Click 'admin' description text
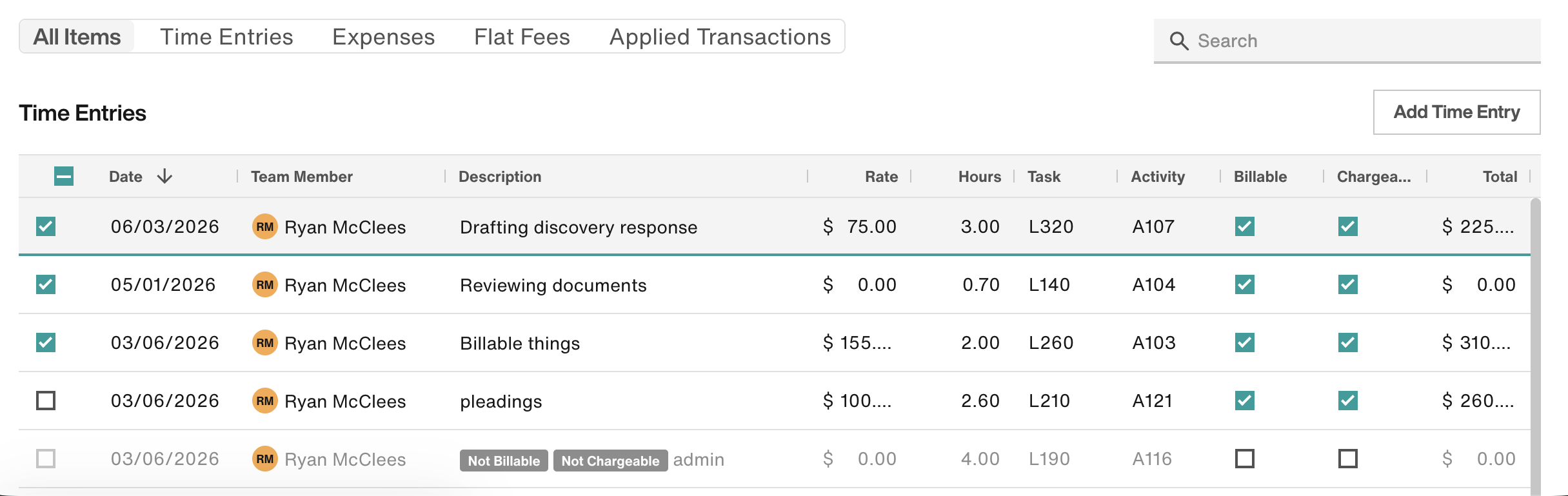 (699, 459)
